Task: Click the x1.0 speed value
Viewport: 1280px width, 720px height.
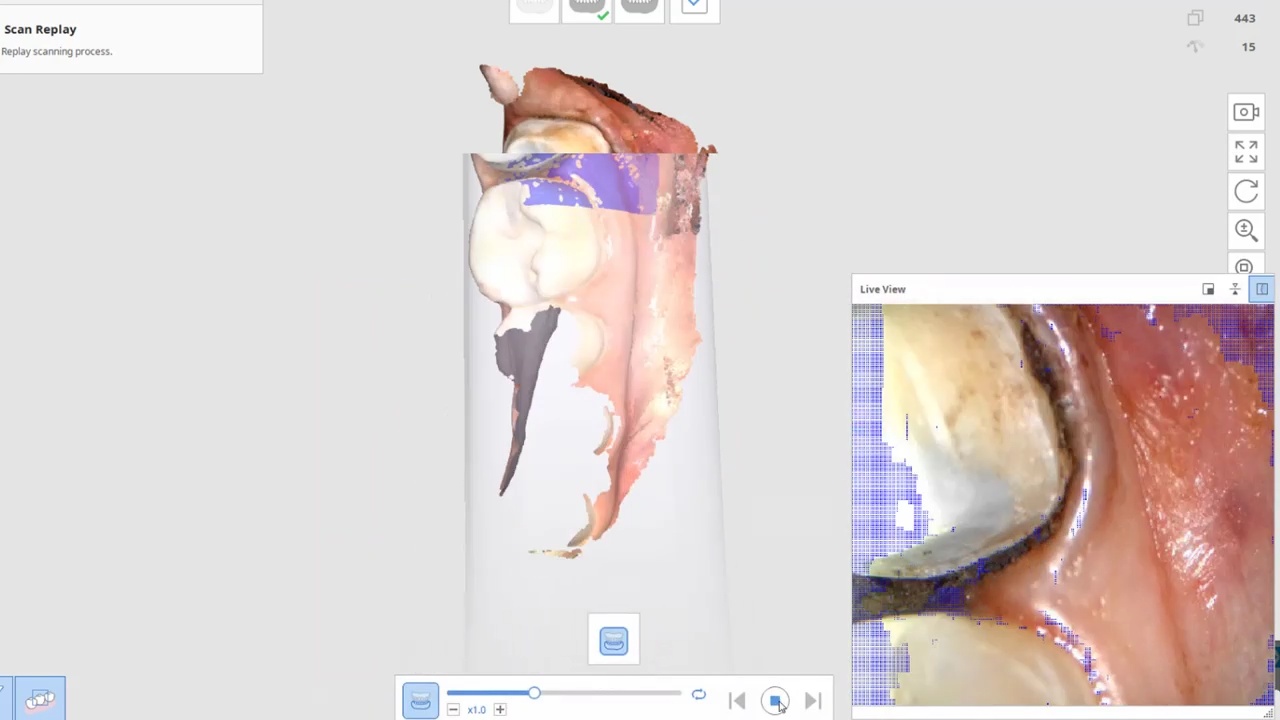Action: coord(476,710)
